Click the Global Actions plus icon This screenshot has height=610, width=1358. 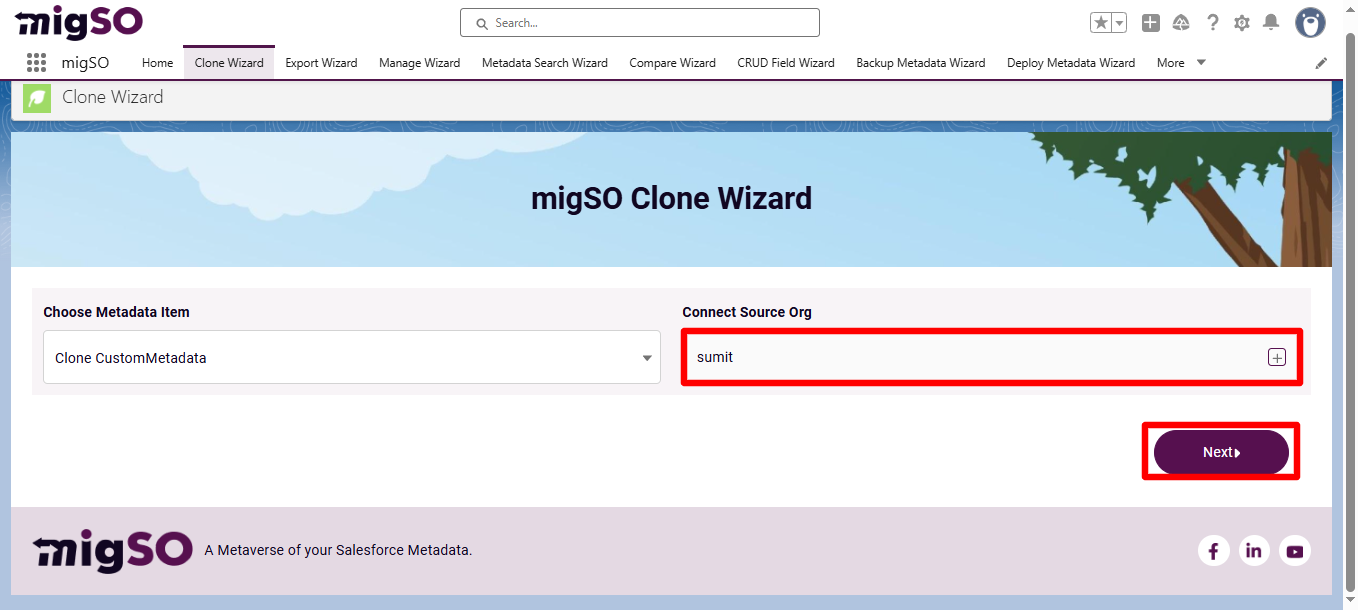[1151, 22]
